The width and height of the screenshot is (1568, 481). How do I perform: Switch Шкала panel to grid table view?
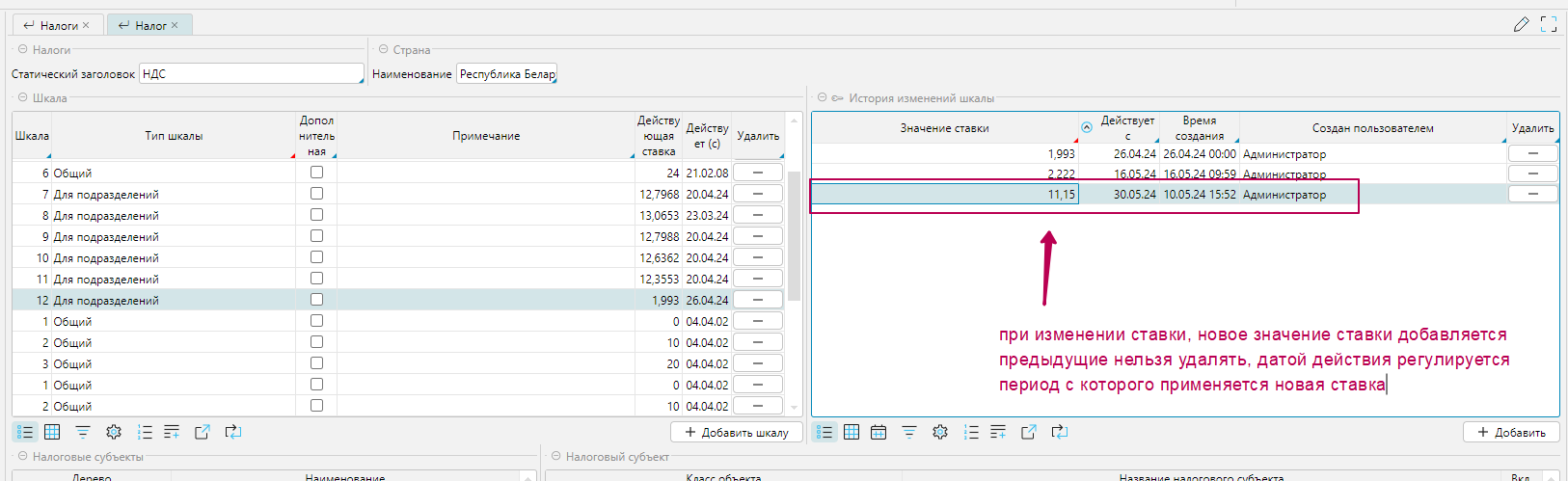52,432
